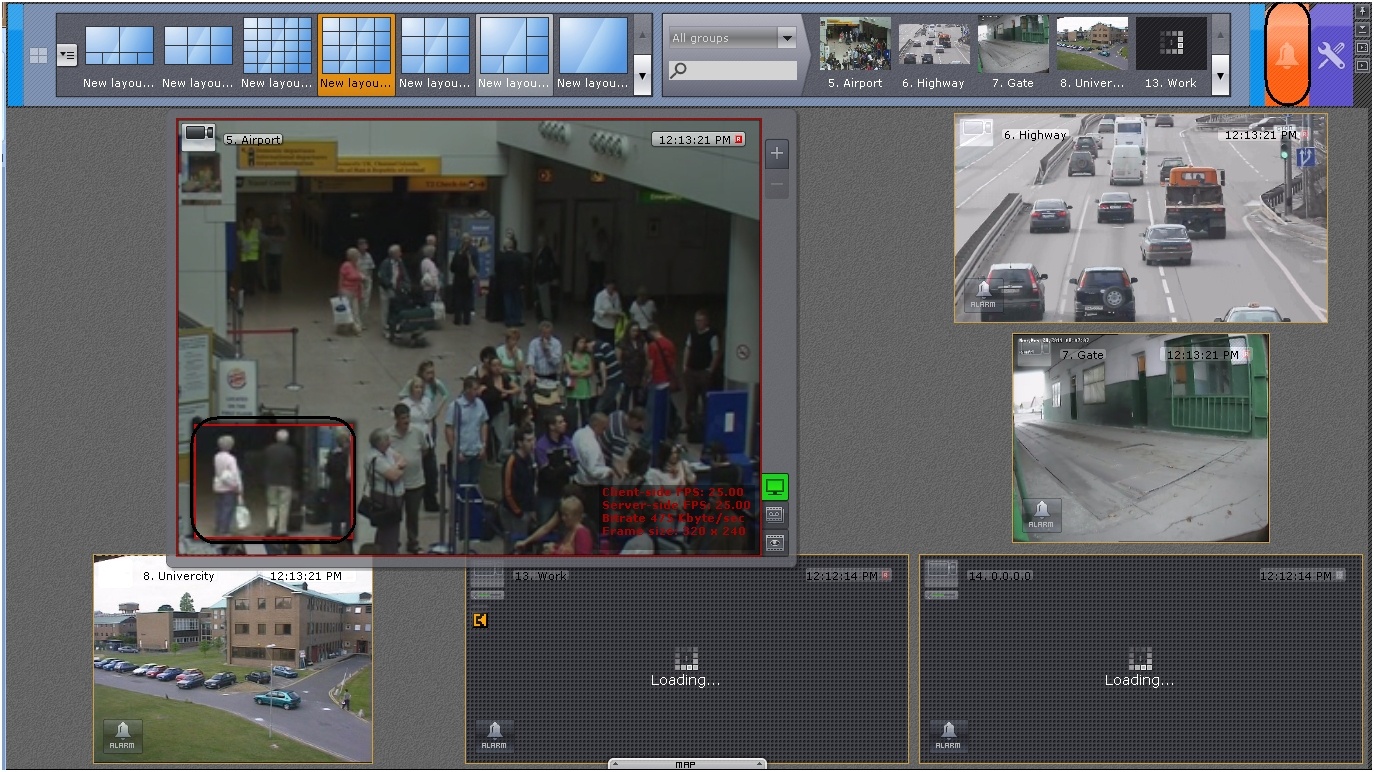Toggle live mode green monitor button

(775, 487)
